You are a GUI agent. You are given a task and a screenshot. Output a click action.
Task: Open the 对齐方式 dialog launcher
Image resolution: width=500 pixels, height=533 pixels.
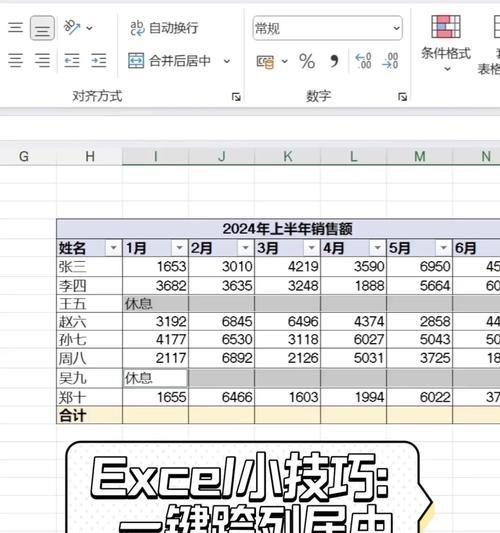[236, 97]
